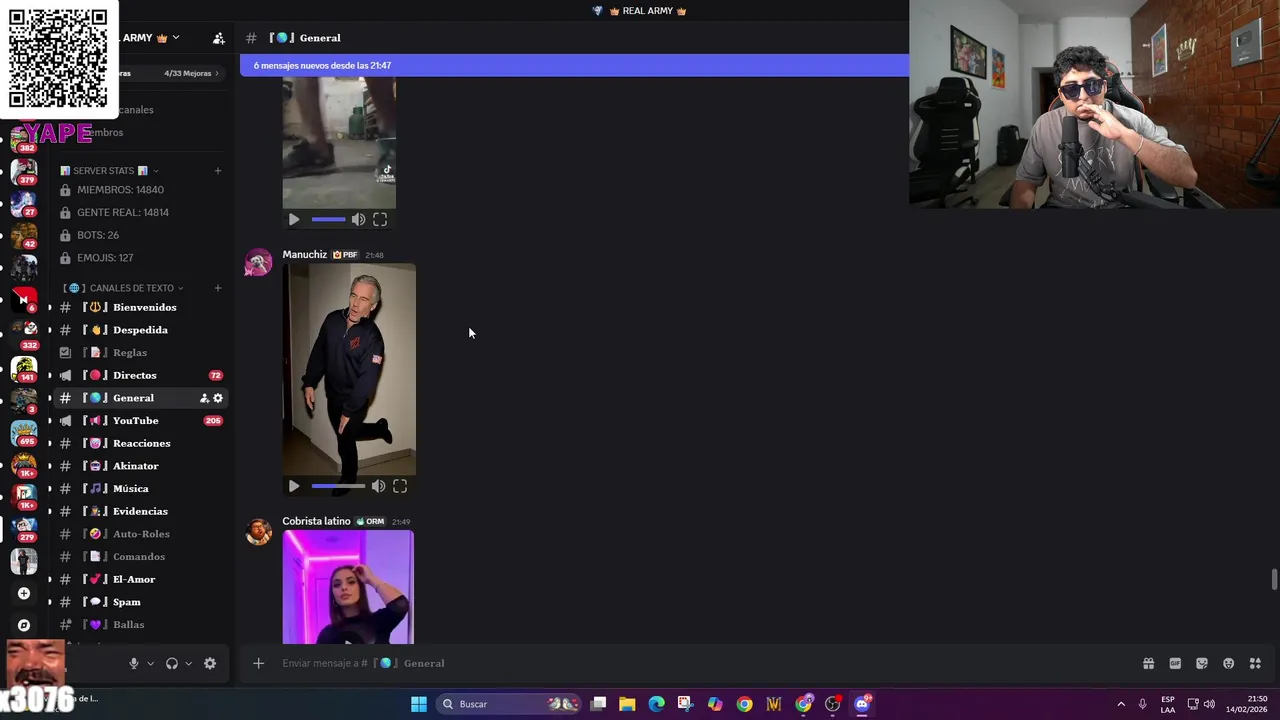Focus the Enviar mensaje input field

700,663
